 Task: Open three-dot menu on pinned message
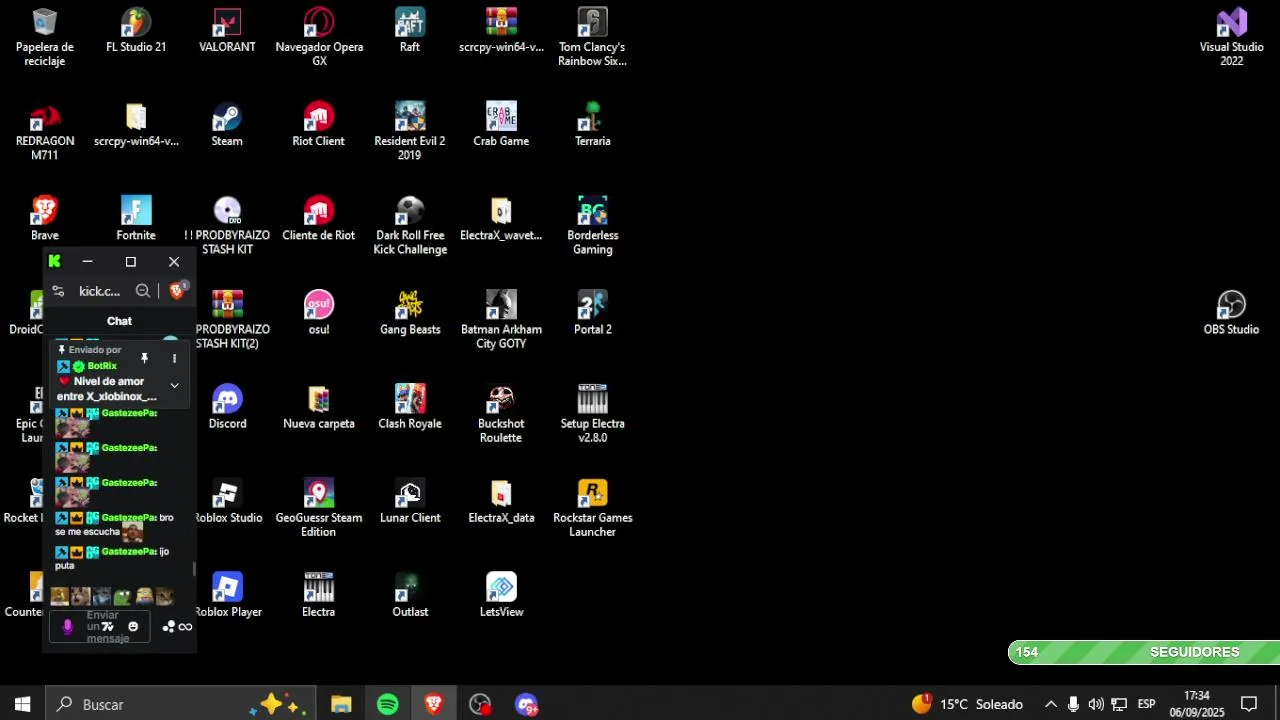pyautogui.click(x=174, y=358)
